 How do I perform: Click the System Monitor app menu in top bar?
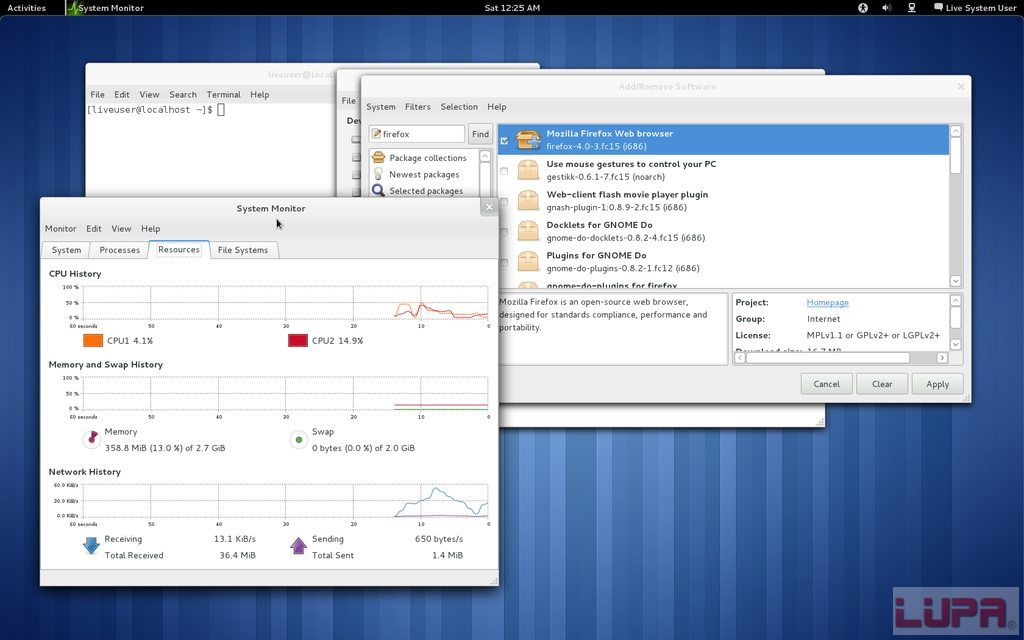[x=105, y=8]
